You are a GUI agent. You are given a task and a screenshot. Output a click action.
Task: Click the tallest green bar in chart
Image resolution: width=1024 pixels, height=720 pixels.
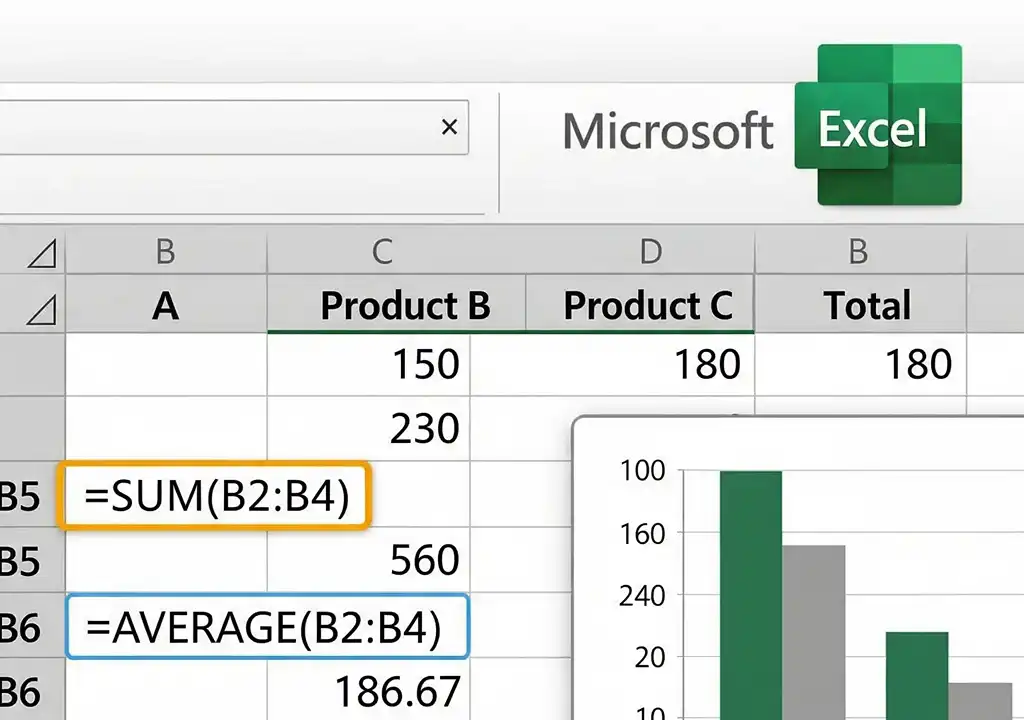[x=751, y=595]
